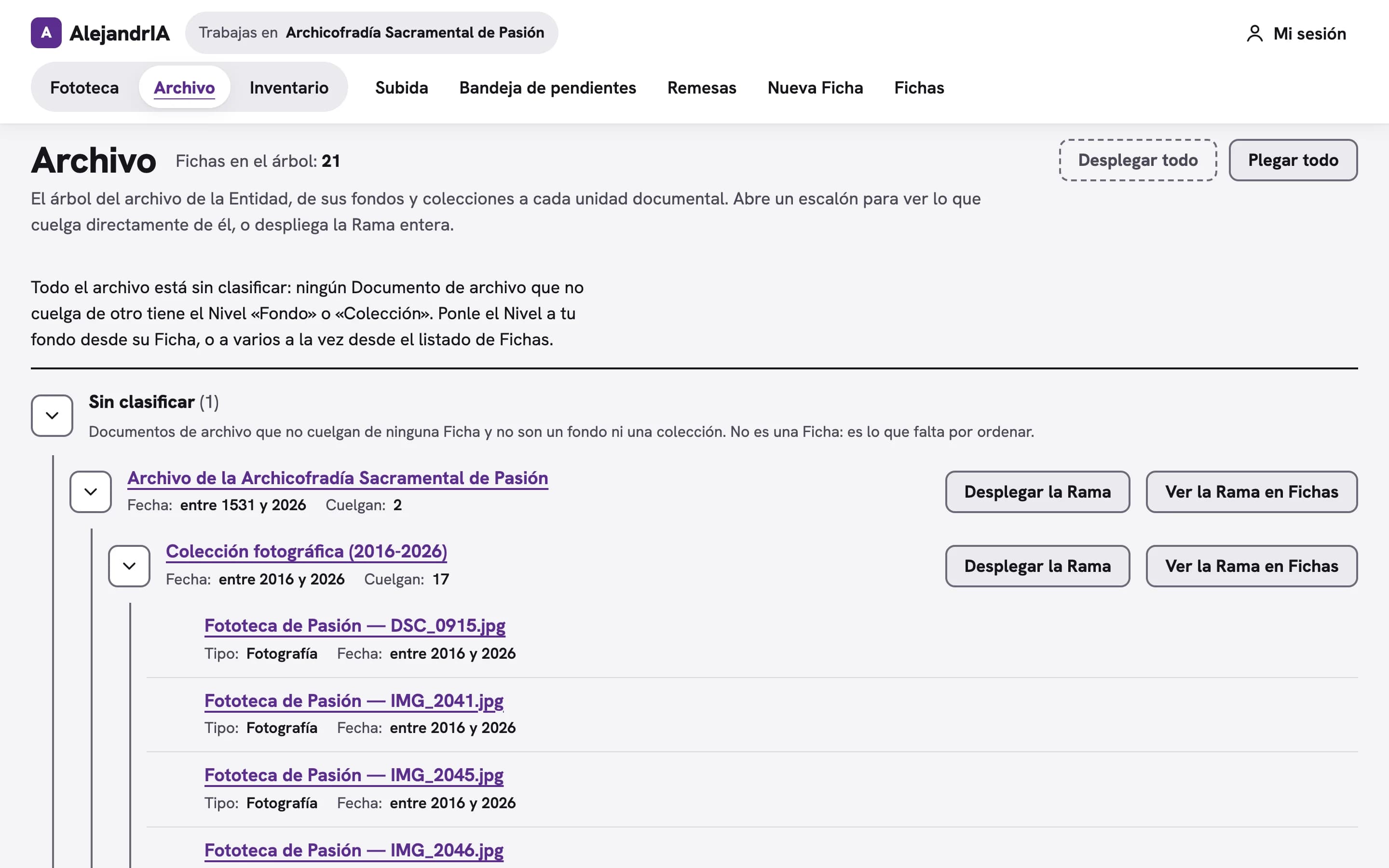Select the active Archivo tab
Image resolution: width=1389 pixels, height=868 pixels.
tap(184, 87)
